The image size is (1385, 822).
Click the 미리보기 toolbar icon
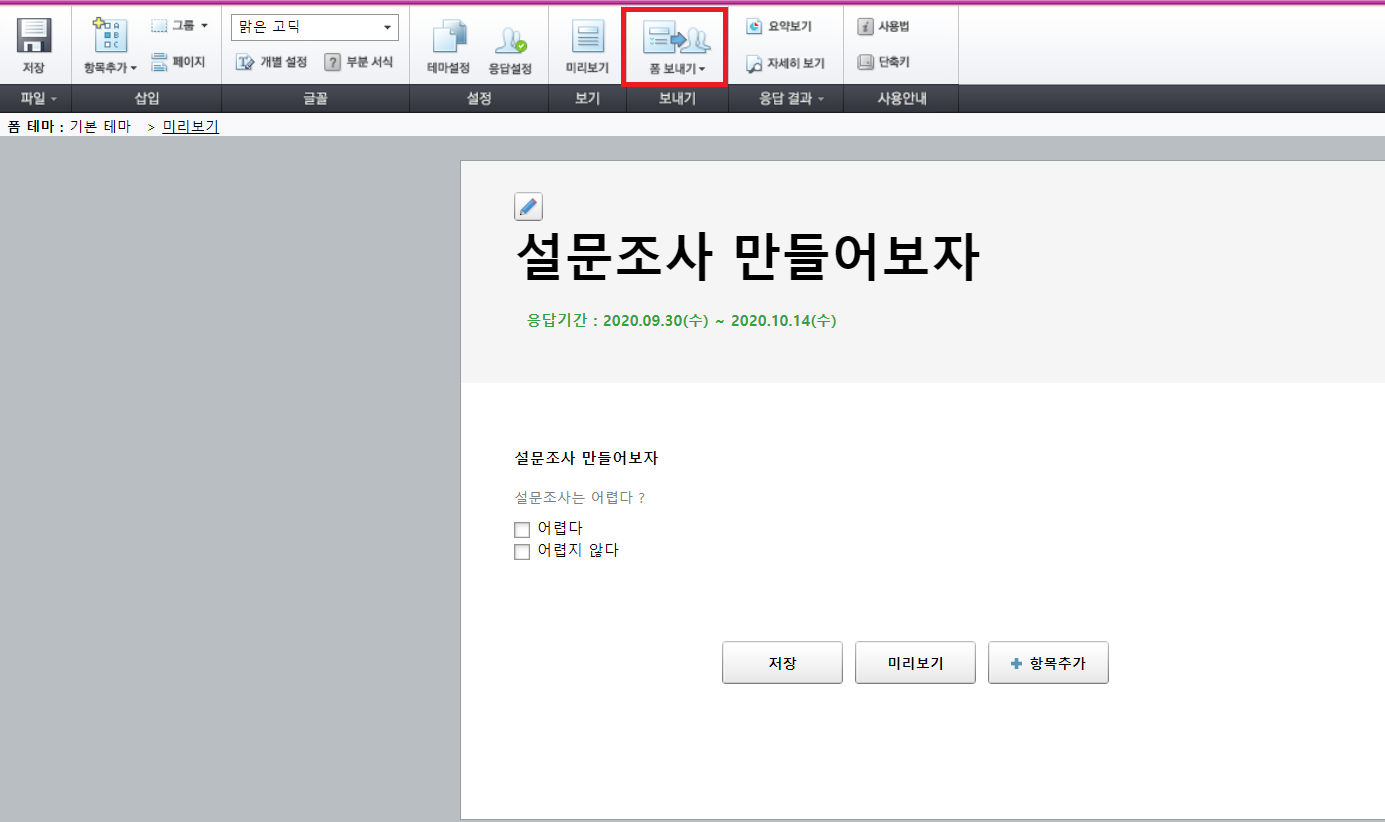coord(587,48)
